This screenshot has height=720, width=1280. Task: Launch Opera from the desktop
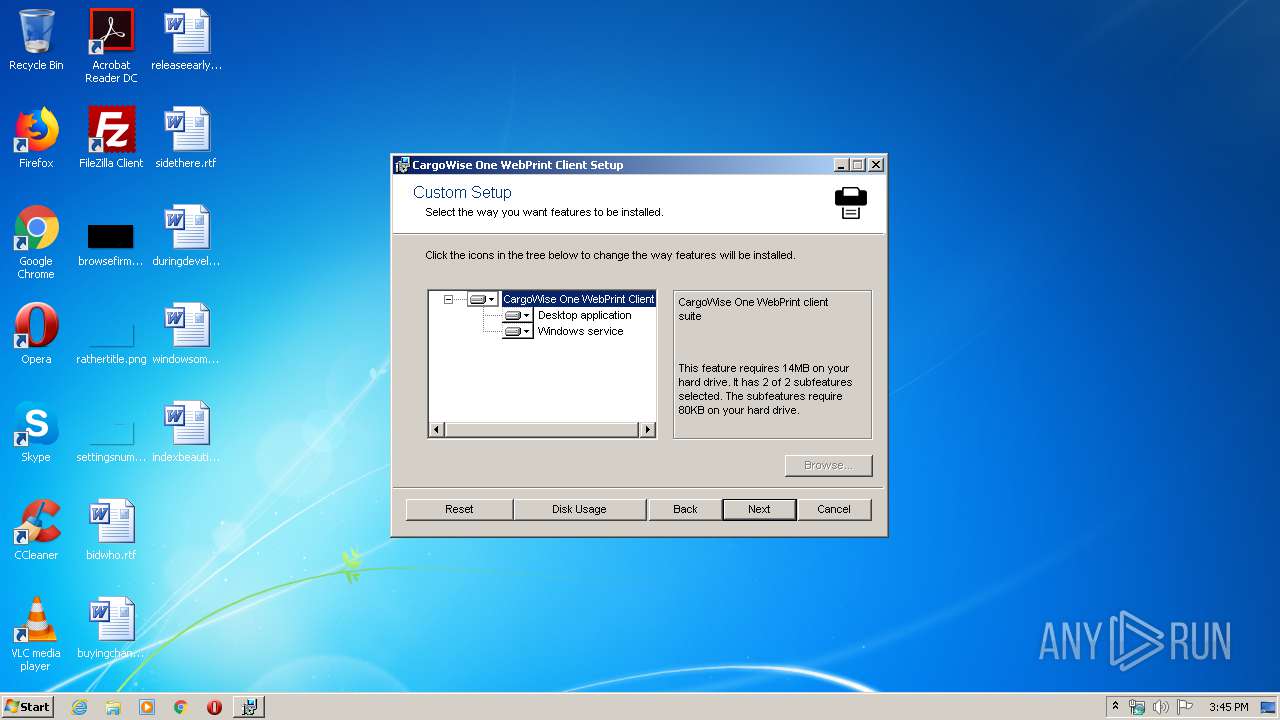36,335
